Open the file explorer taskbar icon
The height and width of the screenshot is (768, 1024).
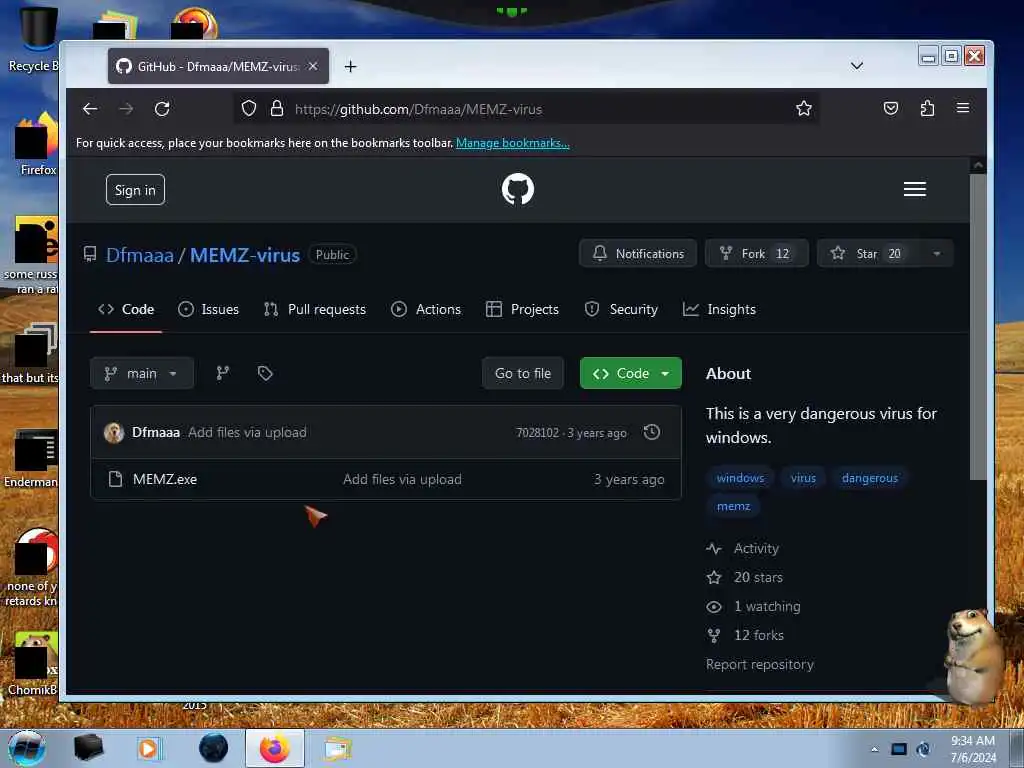pos(338,748)
